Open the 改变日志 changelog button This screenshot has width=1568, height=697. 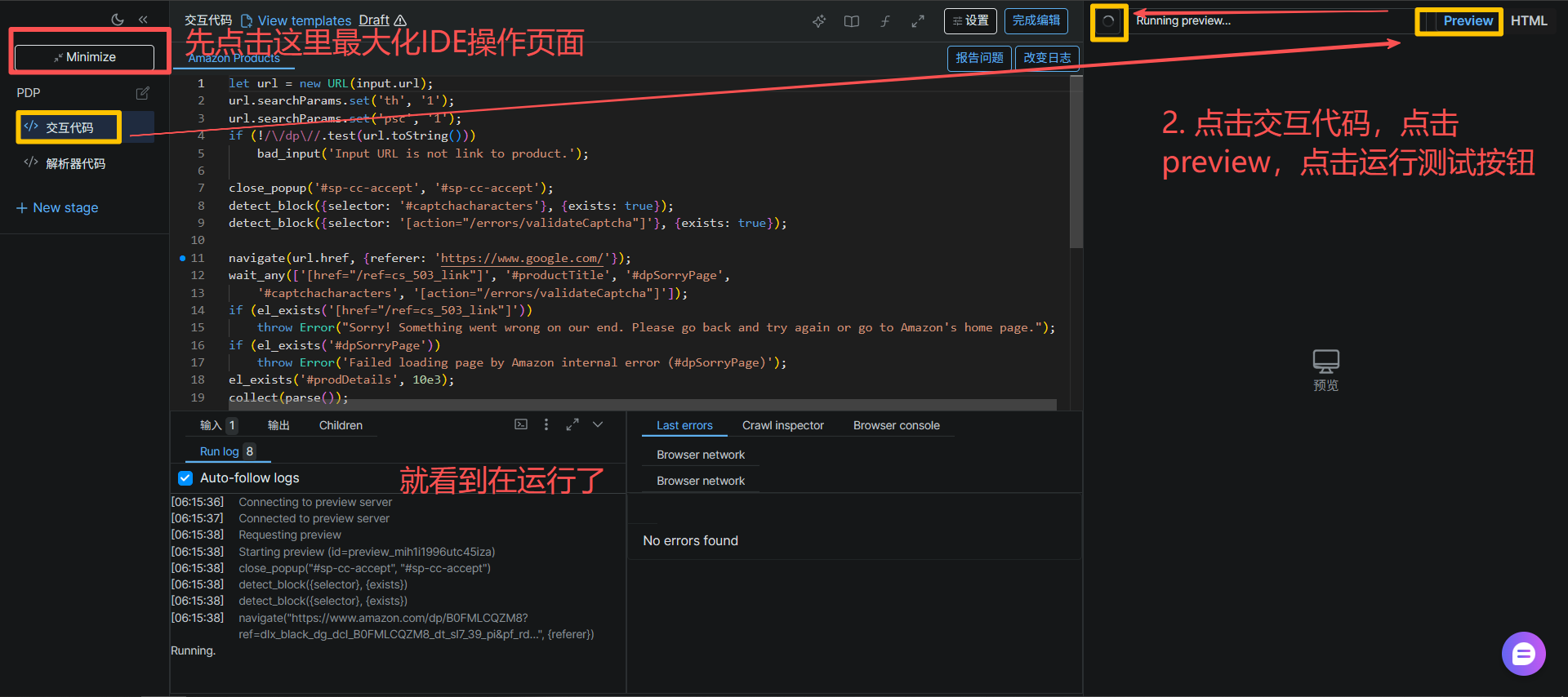click(1047, 58)
